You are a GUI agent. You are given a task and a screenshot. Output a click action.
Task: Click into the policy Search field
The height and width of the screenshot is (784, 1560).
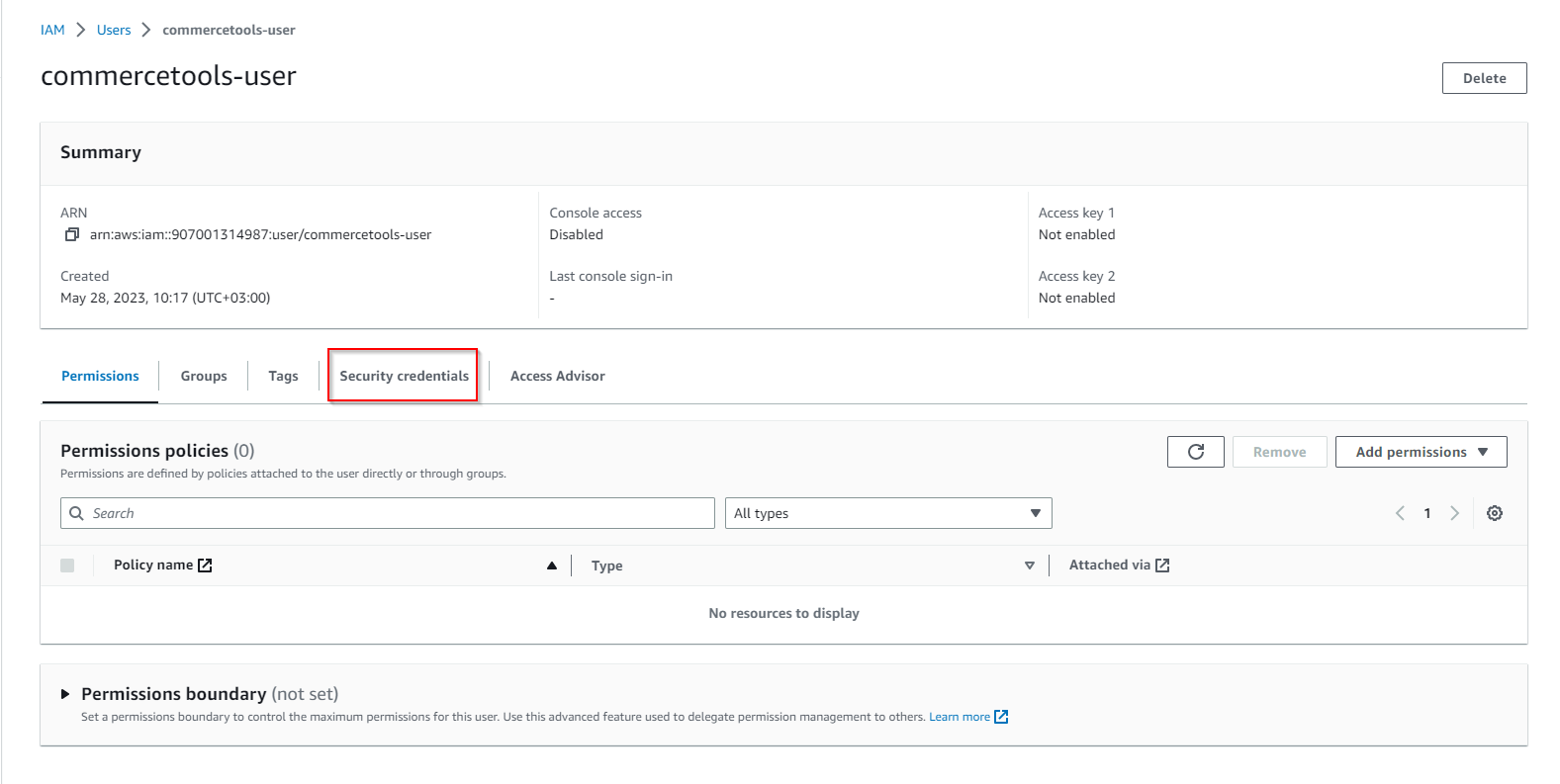(x=396, y=513)
